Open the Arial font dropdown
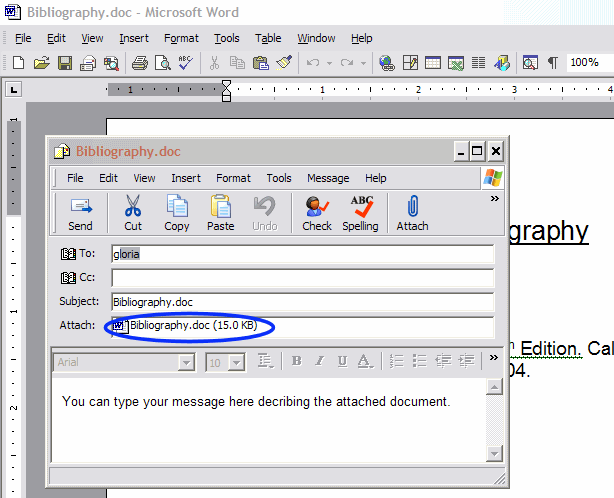This screenshot has width=614, height=498. (186, 363)
